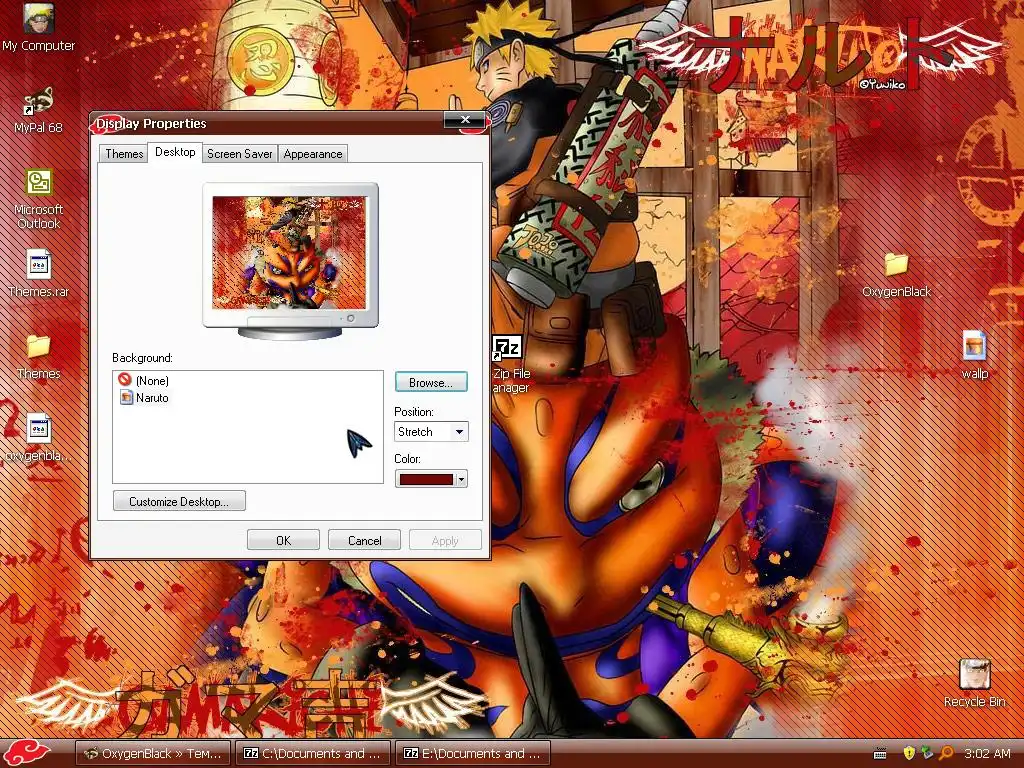Open the Color picker dropdown arrow
This screenshot has width=1024, height=768.
pyautogui.click(x=461, y=479)
